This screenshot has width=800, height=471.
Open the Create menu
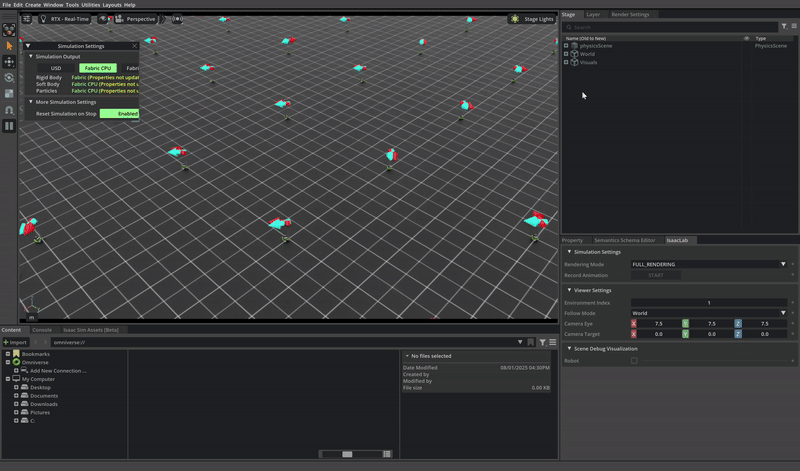tap(33, 5)
